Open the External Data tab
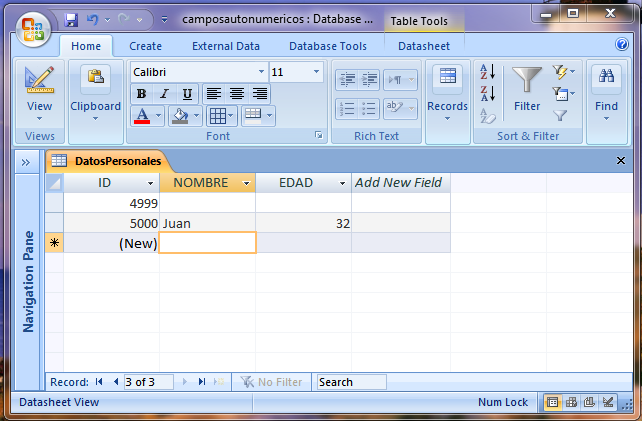Image resolution: width=642 pixels, height=421 pixels. (225, 46)
